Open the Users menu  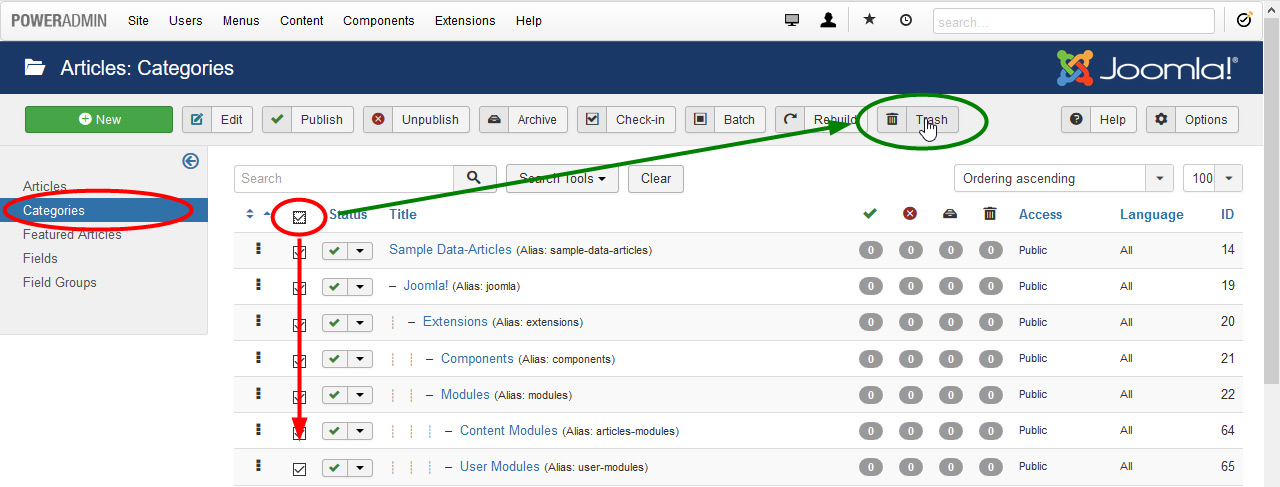185,20
